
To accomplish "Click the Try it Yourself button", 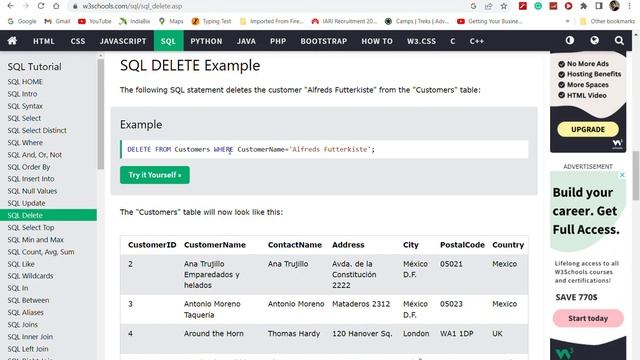I will pos(155,175).
